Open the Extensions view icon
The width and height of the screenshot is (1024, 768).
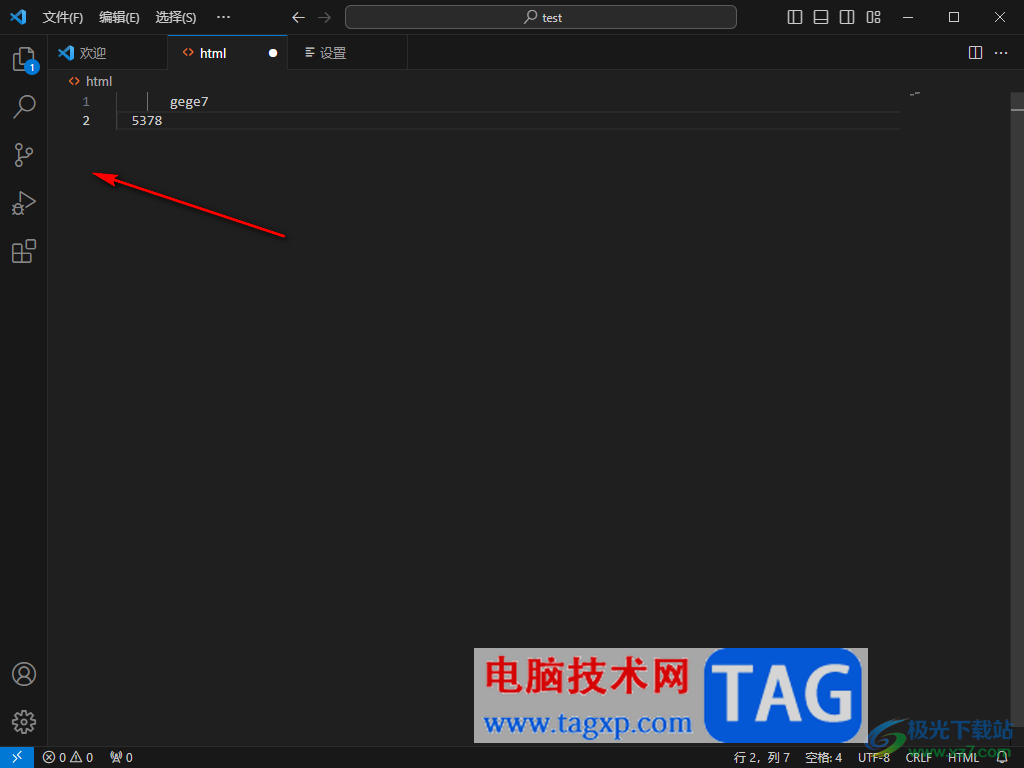24,251
